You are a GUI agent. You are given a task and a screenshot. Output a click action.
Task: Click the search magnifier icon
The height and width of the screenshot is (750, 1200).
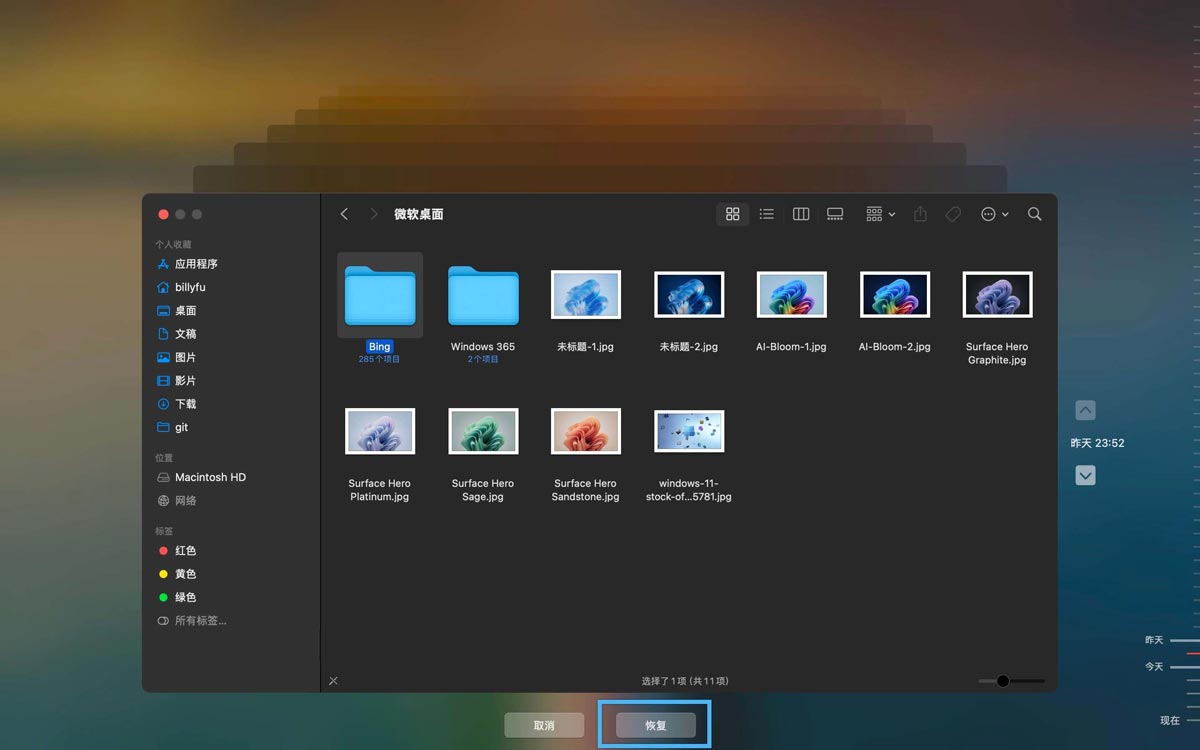(1035, 214)
